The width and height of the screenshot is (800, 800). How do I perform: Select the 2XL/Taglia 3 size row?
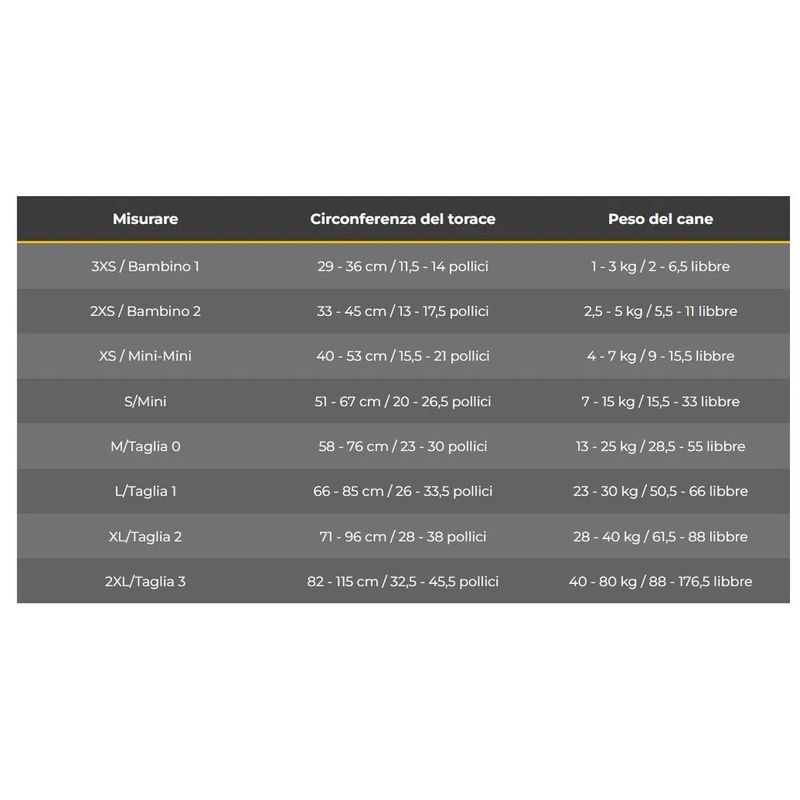pyautogui.click(x=145, y=581)
